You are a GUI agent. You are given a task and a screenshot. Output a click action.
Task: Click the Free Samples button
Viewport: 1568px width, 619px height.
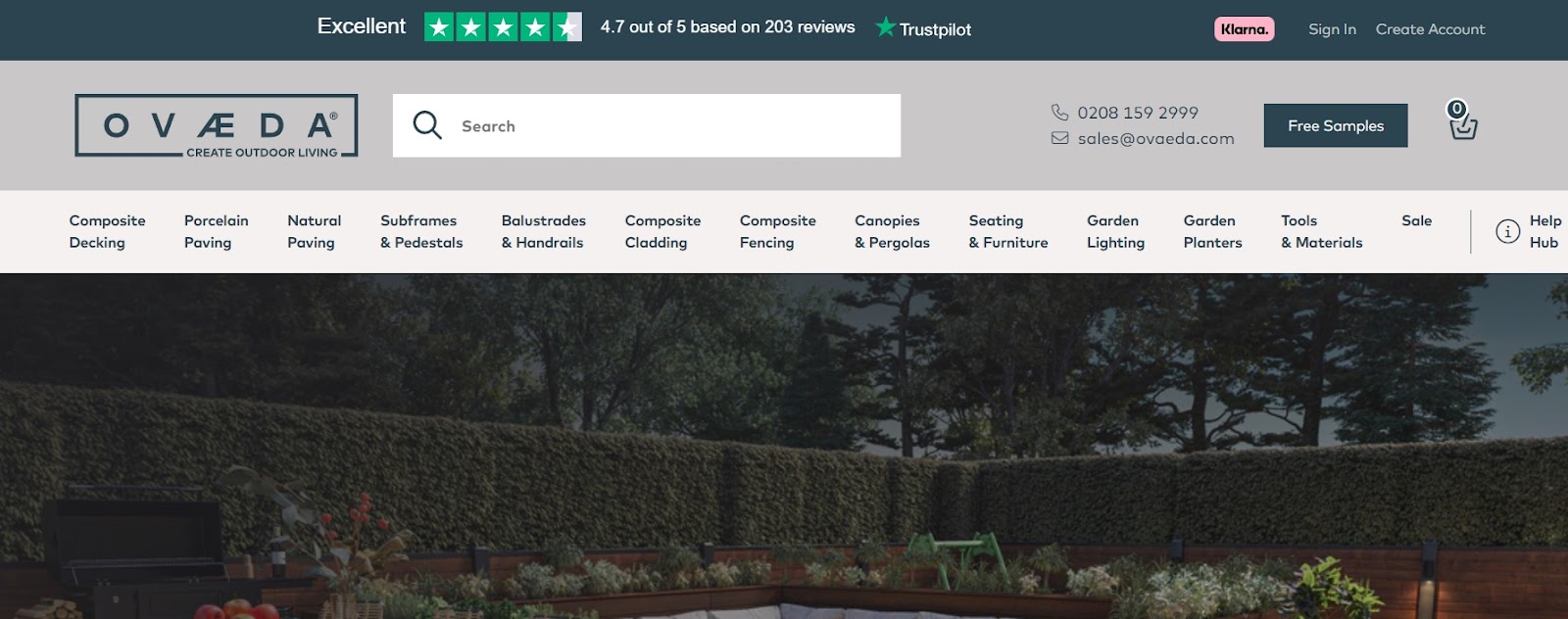click(x=1336, y=125)
